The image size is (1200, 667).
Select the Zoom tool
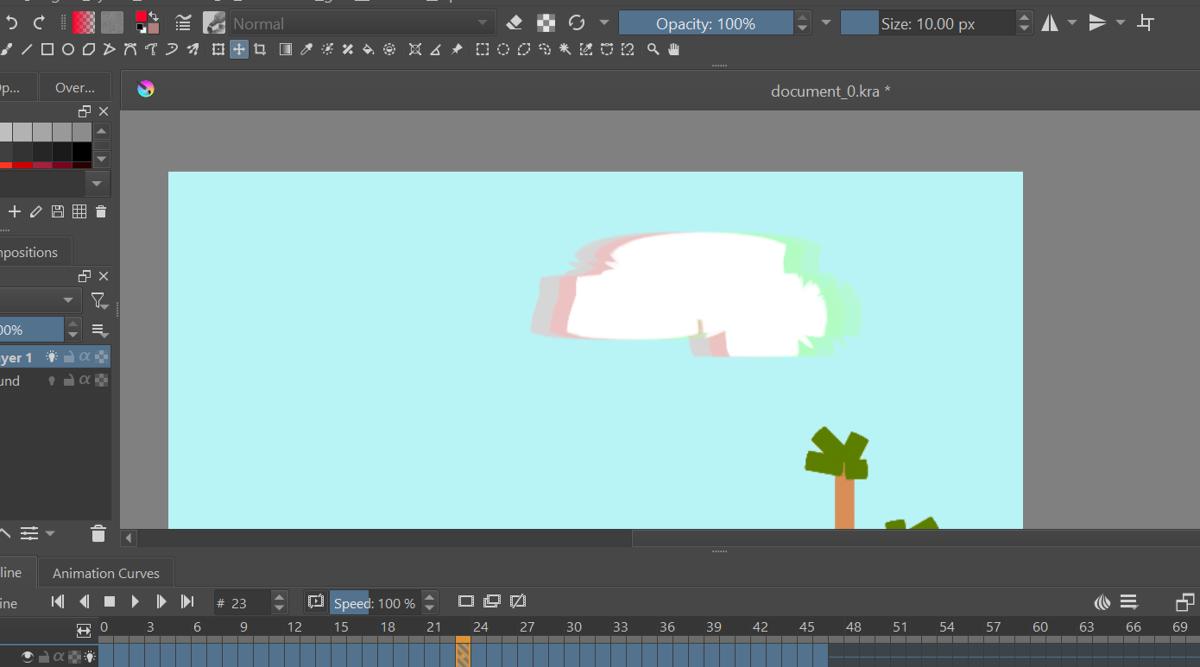tap(652, 47)
